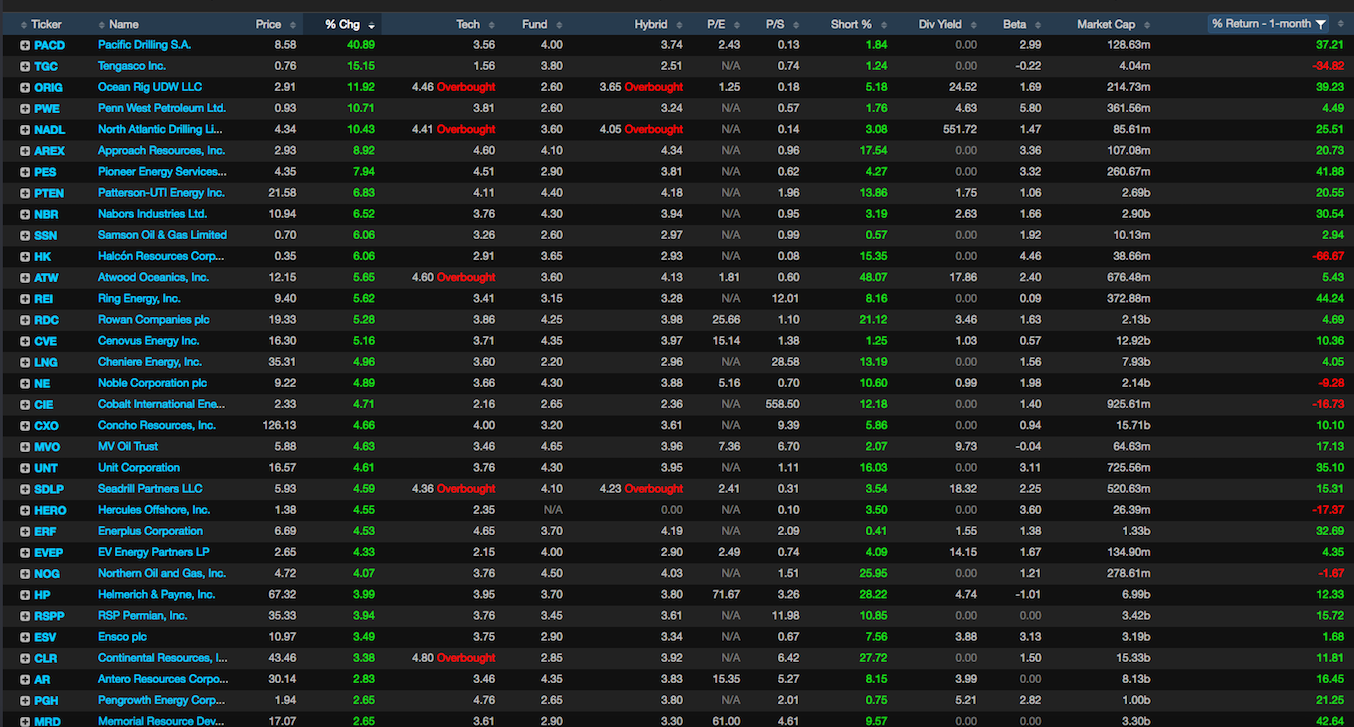Select the 48.07 Short % value for ATW

pyautogui.click(x=872, y=278)
